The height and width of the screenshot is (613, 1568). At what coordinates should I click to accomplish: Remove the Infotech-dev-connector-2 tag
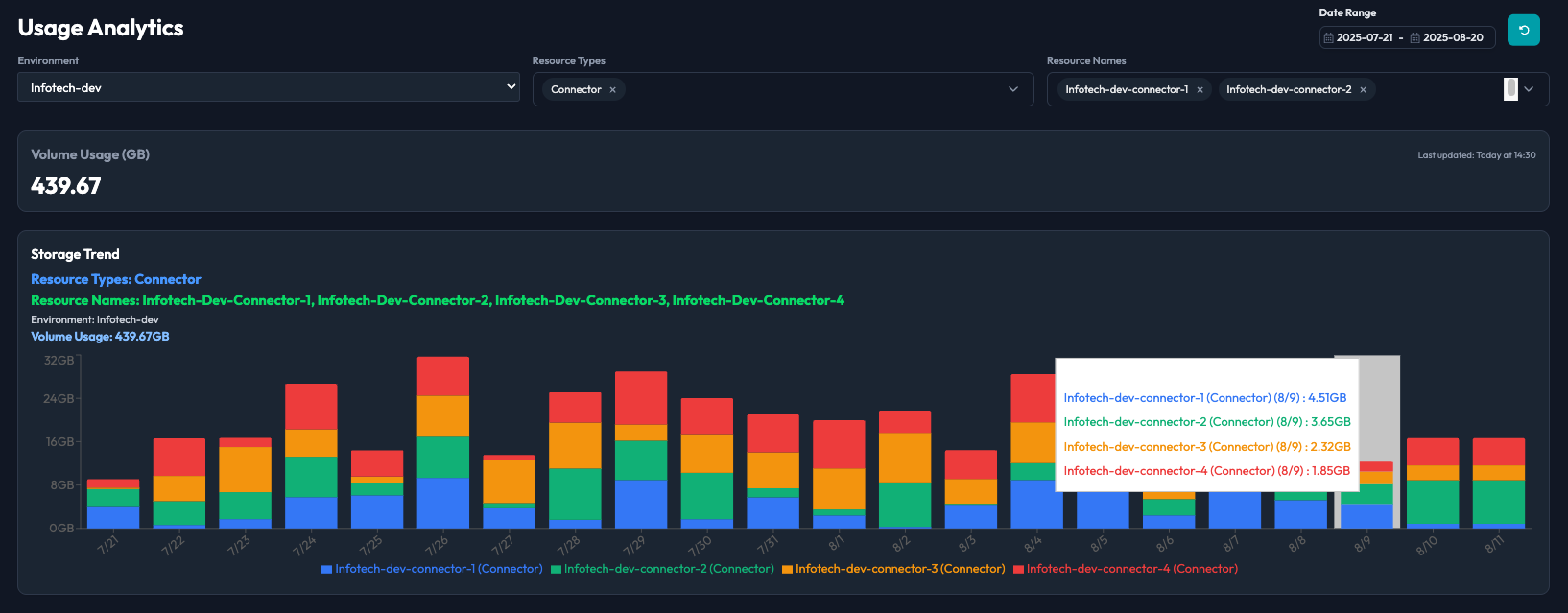(x=1363, y=89)
